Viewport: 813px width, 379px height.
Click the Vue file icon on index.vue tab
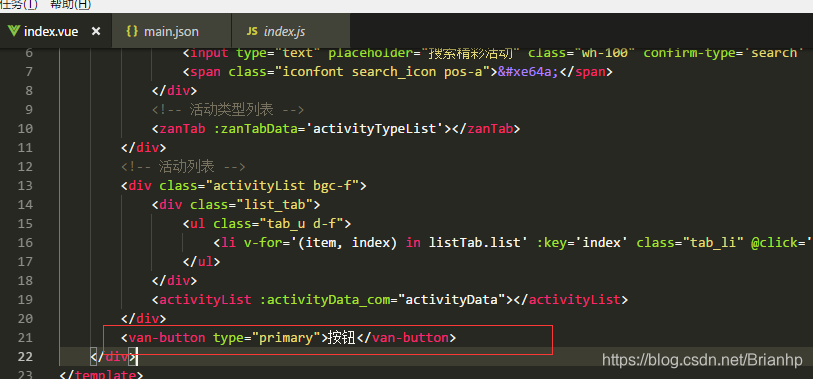point(14,31)
